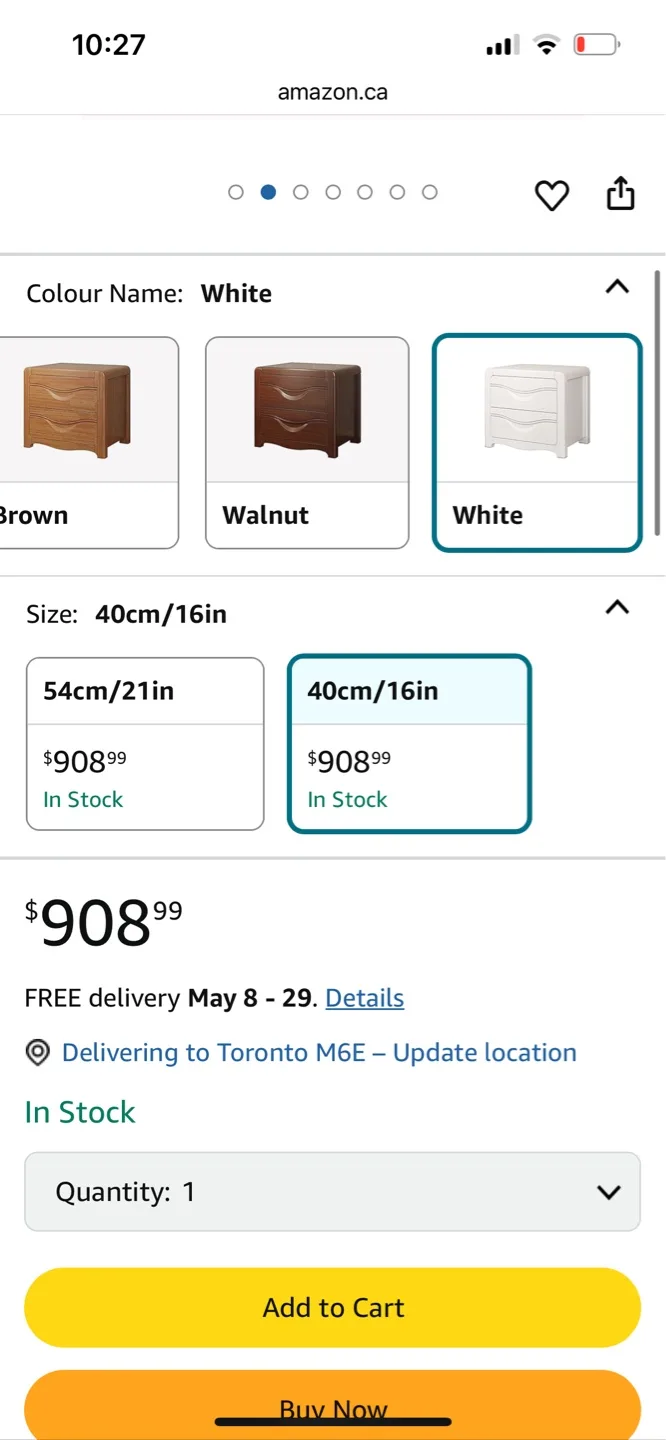The image size is (666, 1440).
Task: Collapse the Size section
Action: point(617,608)
